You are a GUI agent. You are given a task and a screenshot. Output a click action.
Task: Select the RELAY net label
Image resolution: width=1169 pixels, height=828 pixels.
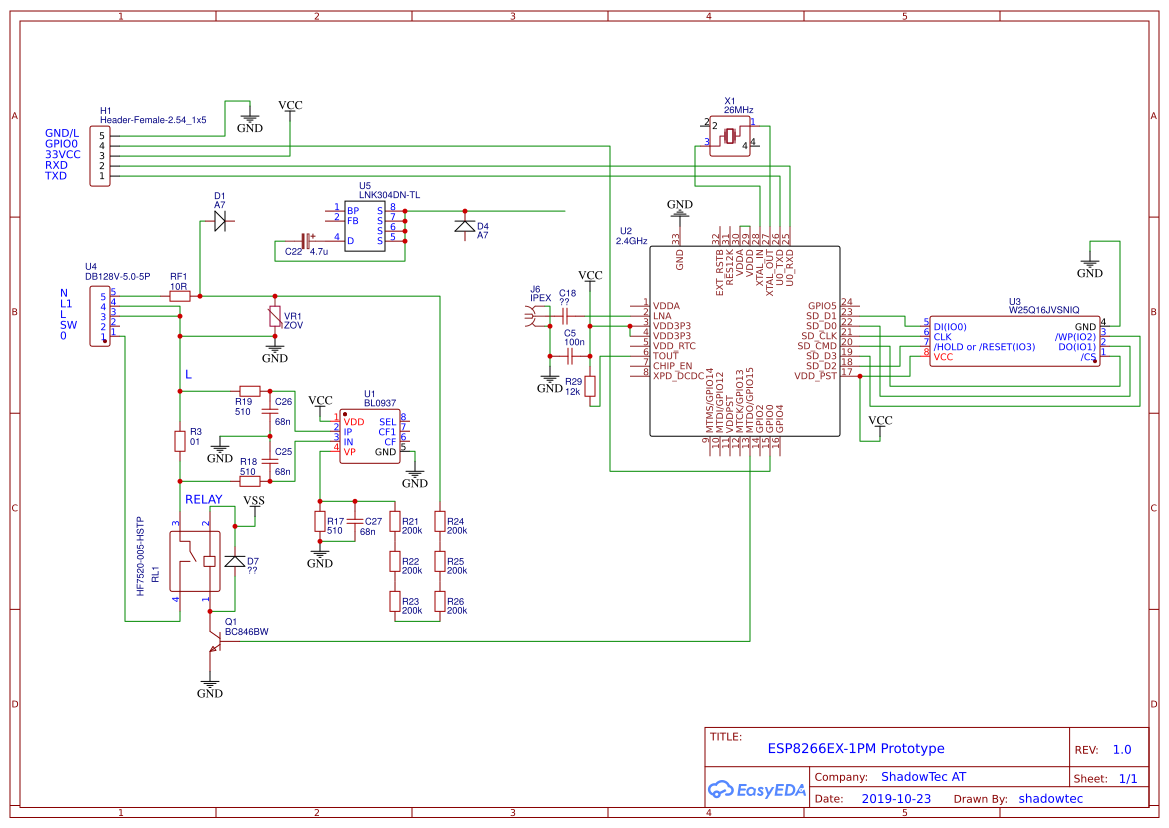203,498
